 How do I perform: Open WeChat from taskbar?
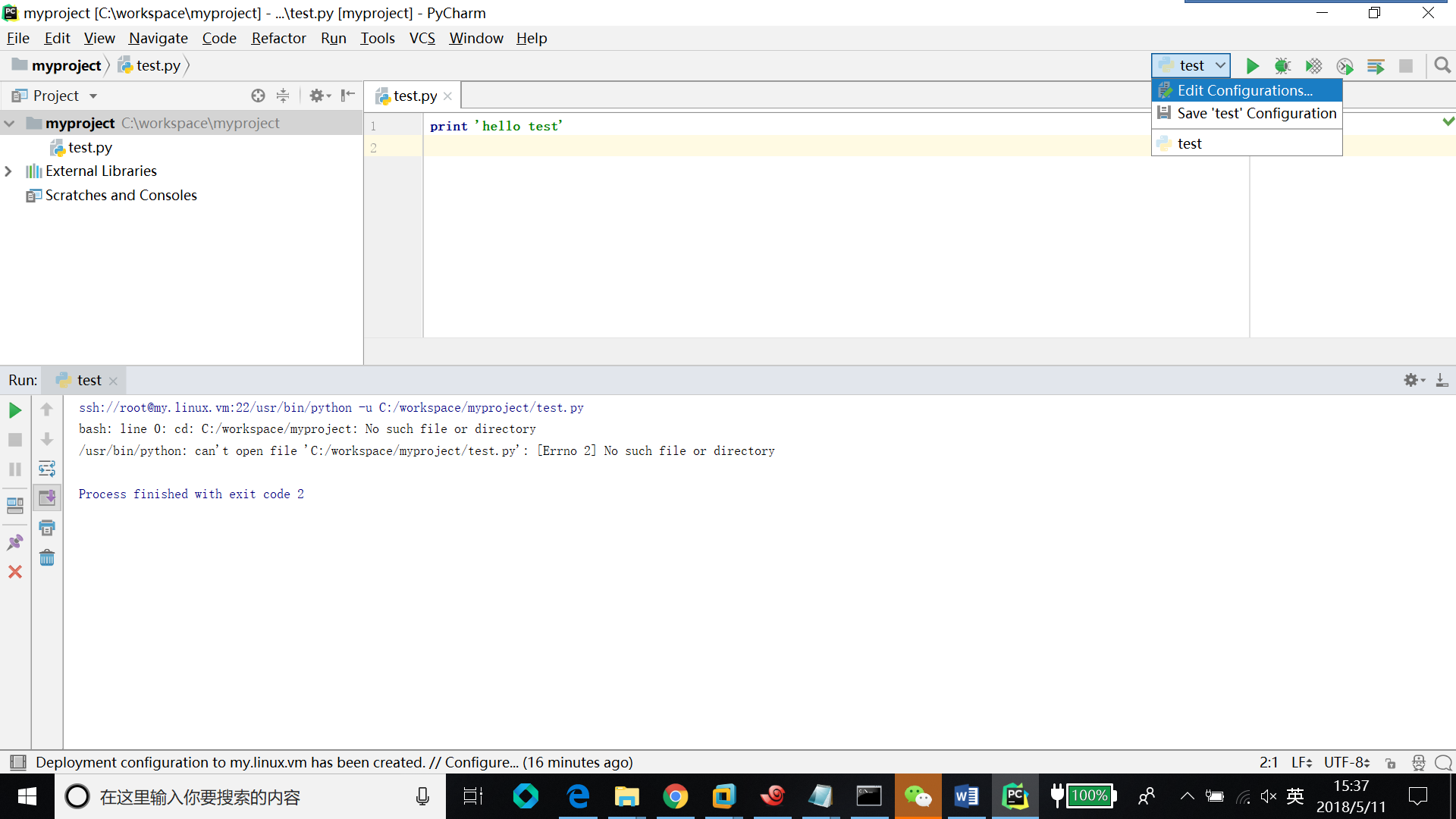click(918, 796)
